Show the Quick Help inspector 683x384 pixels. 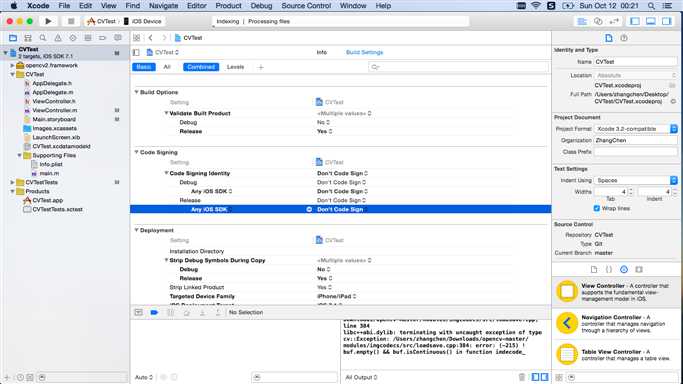tap(624, 38)
